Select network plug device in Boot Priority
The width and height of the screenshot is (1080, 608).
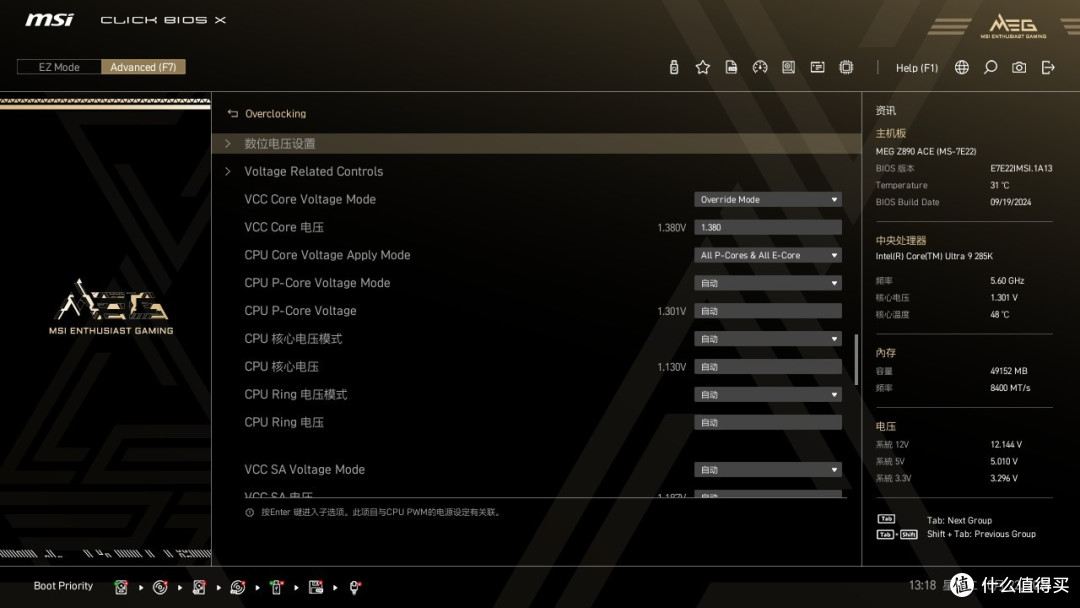point(355,587)
